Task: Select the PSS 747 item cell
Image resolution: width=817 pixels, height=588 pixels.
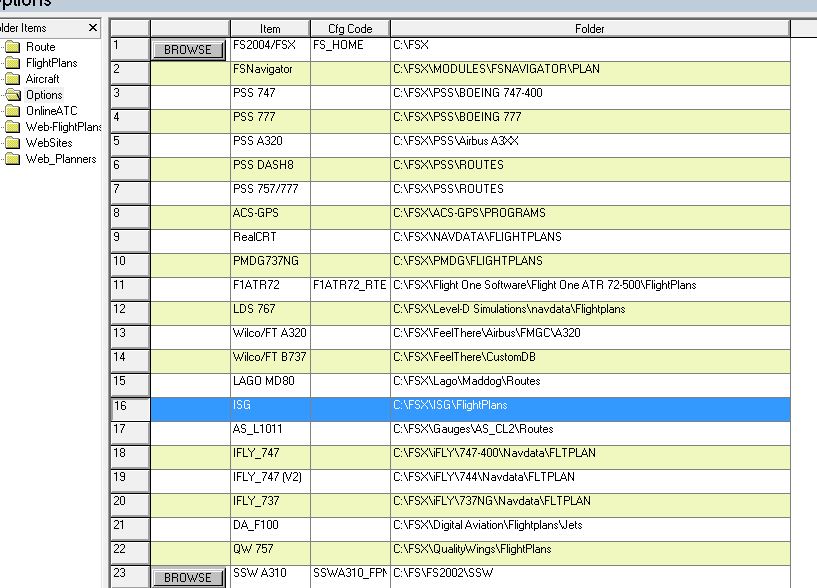Action: tap(270, 97)
